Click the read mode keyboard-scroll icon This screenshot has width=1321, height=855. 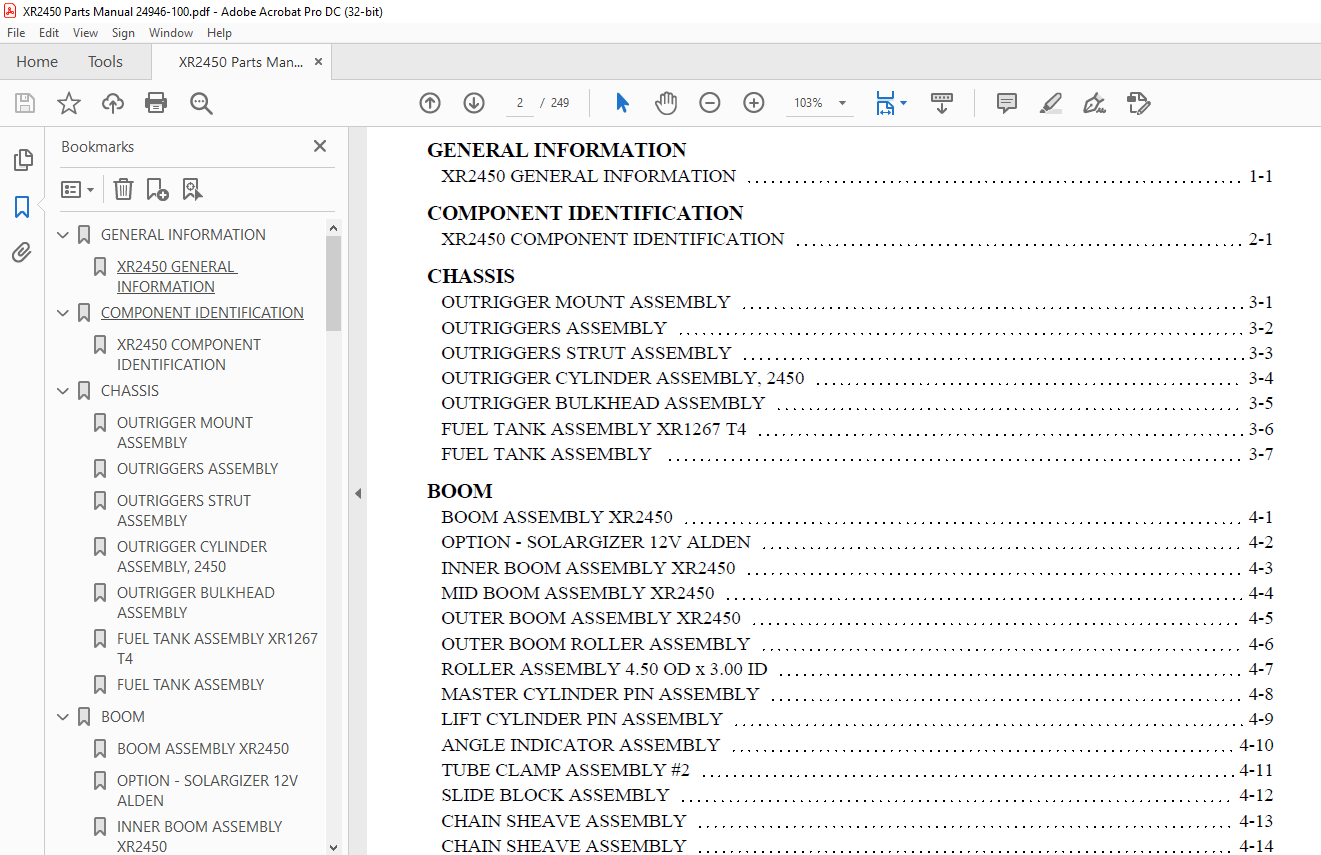[x=942, y=103]
